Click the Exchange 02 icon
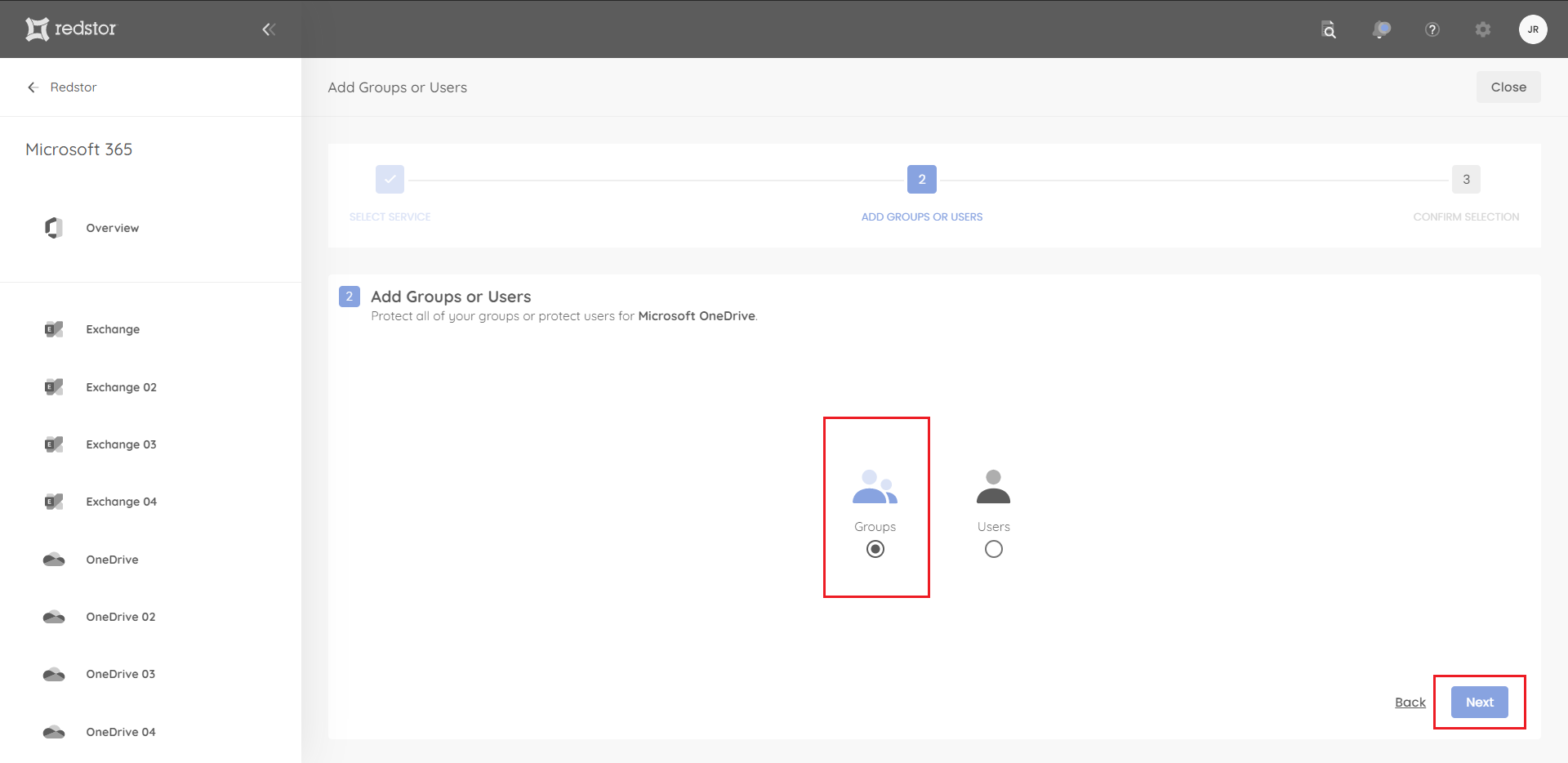1568x763 pixels. pyautogui.click(x=54, y=387)
